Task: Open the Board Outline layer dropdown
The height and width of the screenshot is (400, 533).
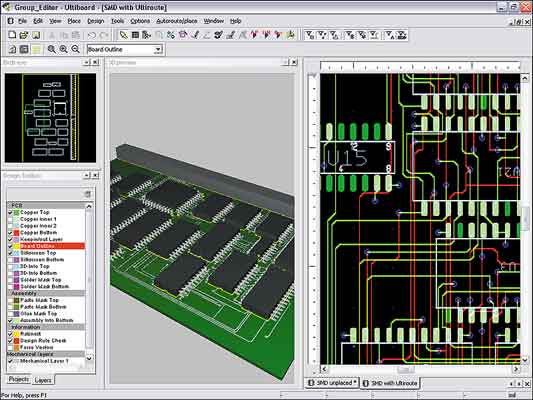Action: [x=158, y=50]
